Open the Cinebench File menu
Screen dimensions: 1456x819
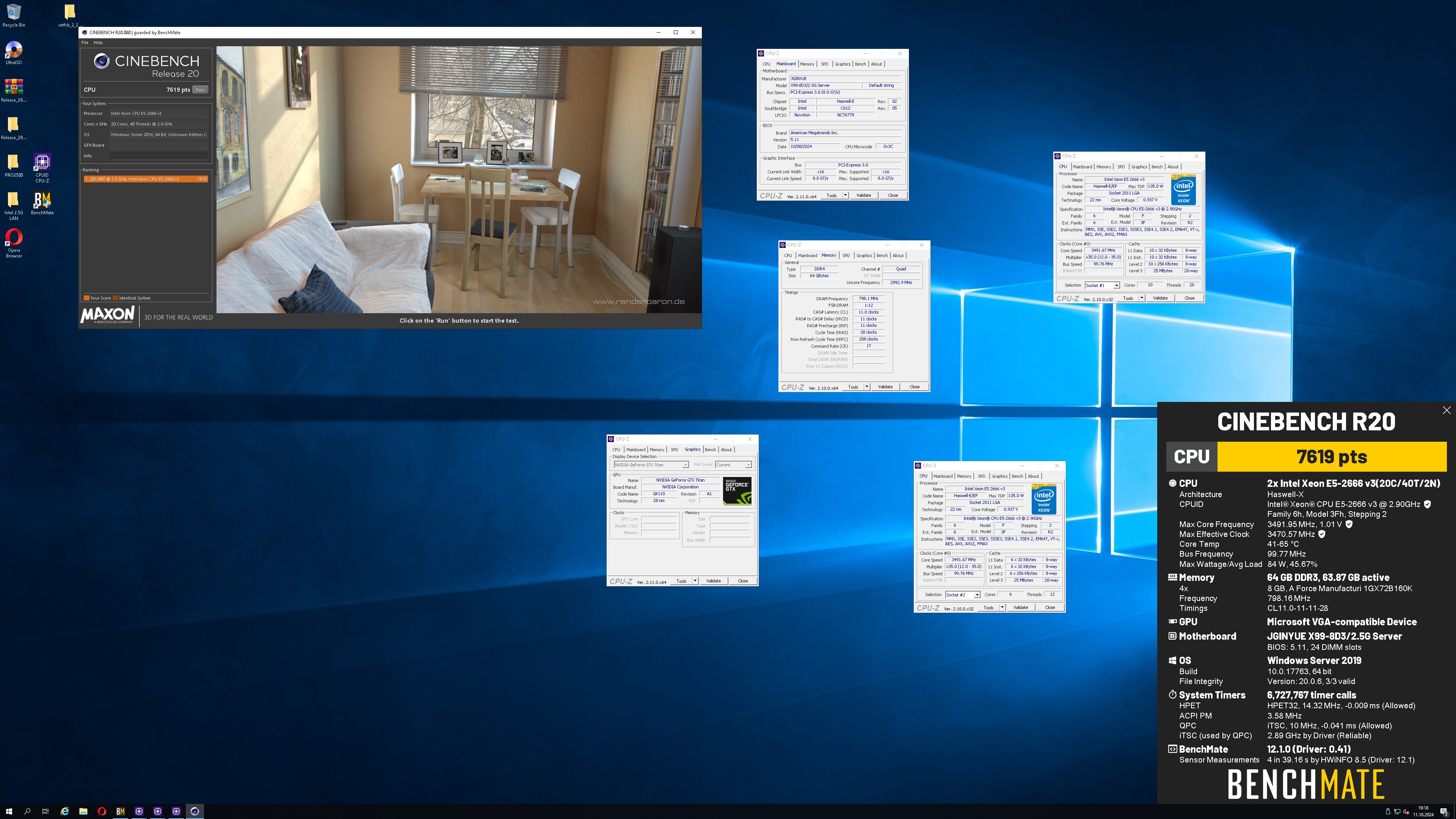coord(85,42)
